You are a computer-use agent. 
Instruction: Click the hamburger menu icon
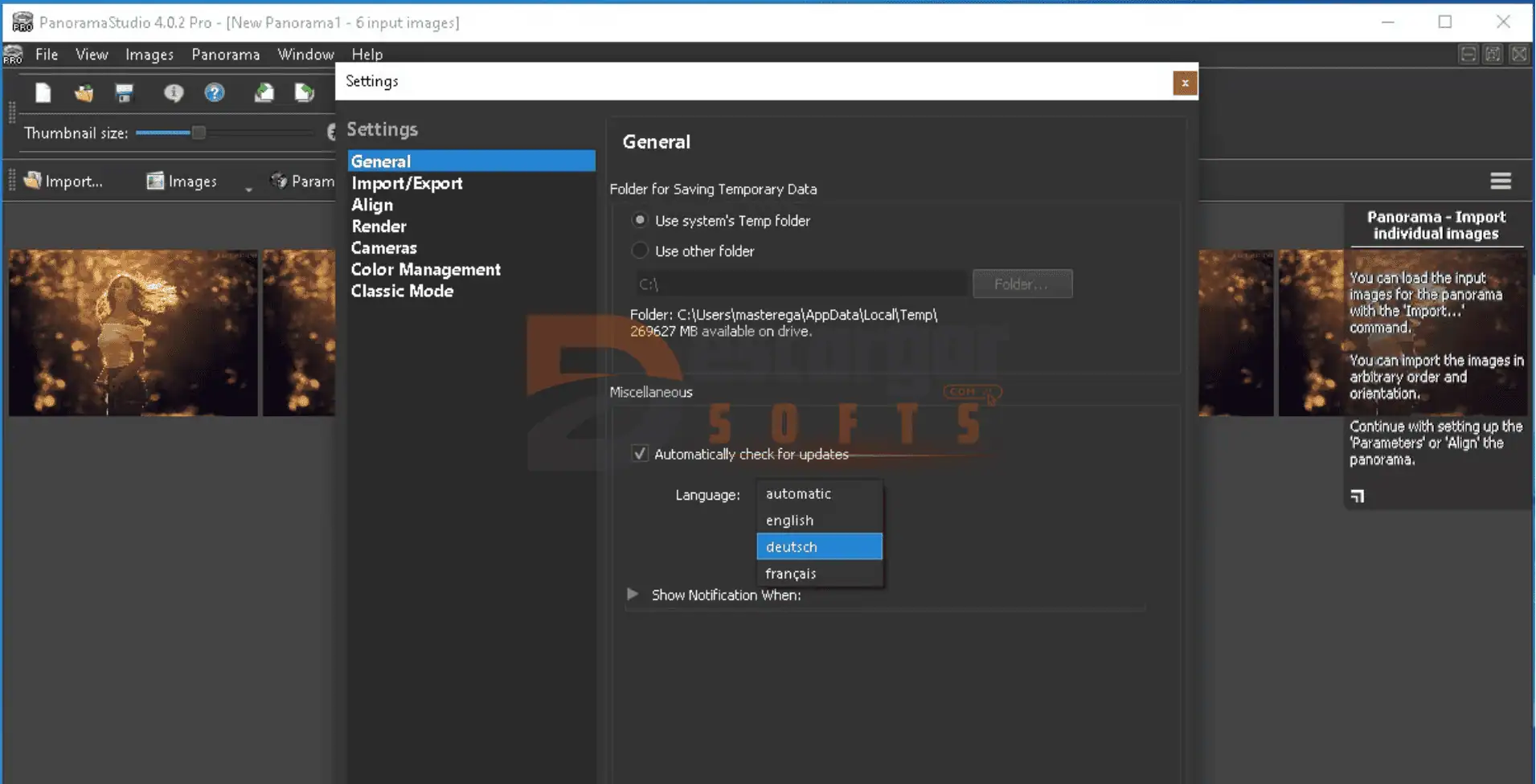1500,182
